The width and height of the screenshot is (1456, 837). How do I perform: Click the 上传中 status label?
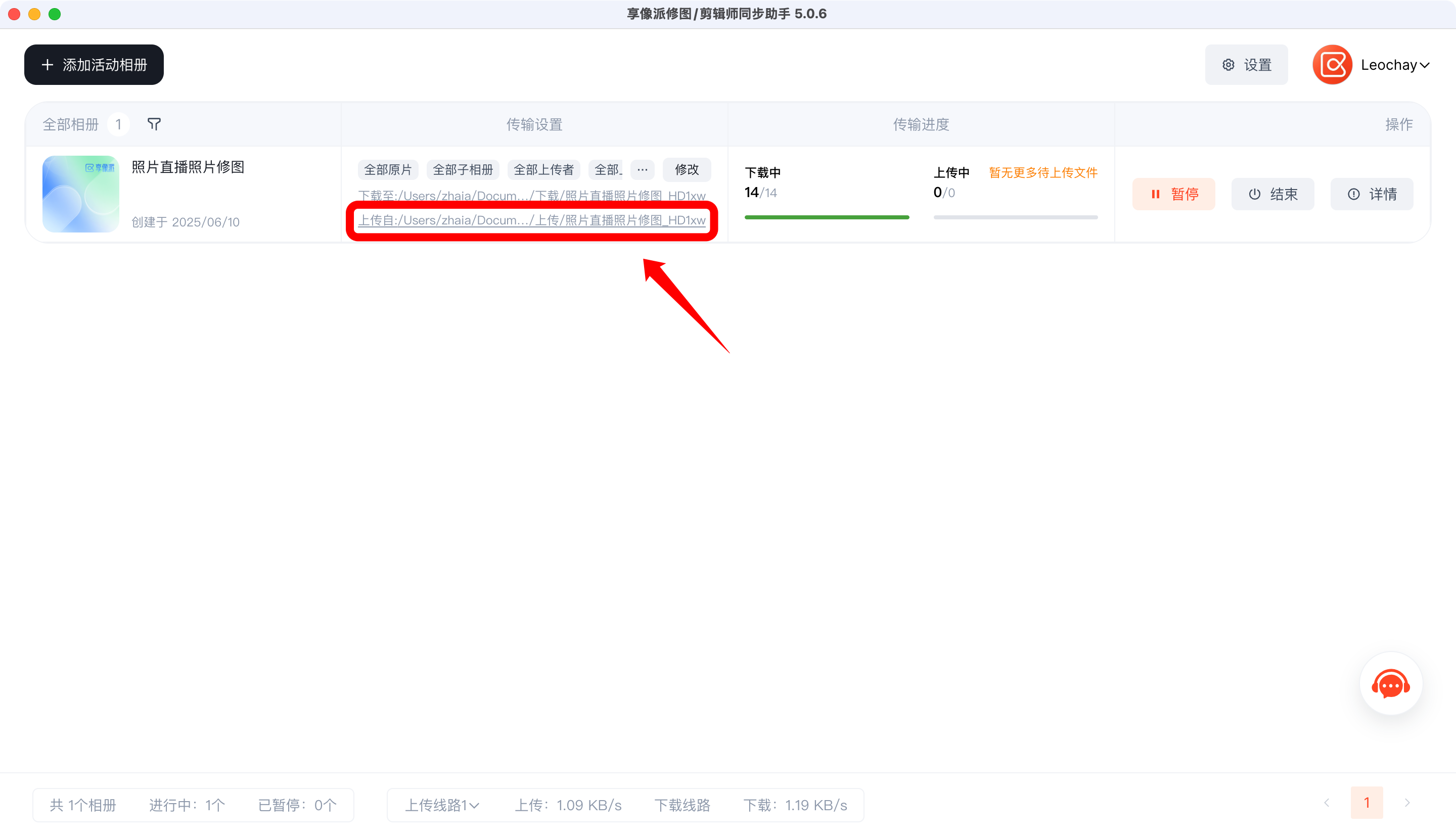[951, 172]
